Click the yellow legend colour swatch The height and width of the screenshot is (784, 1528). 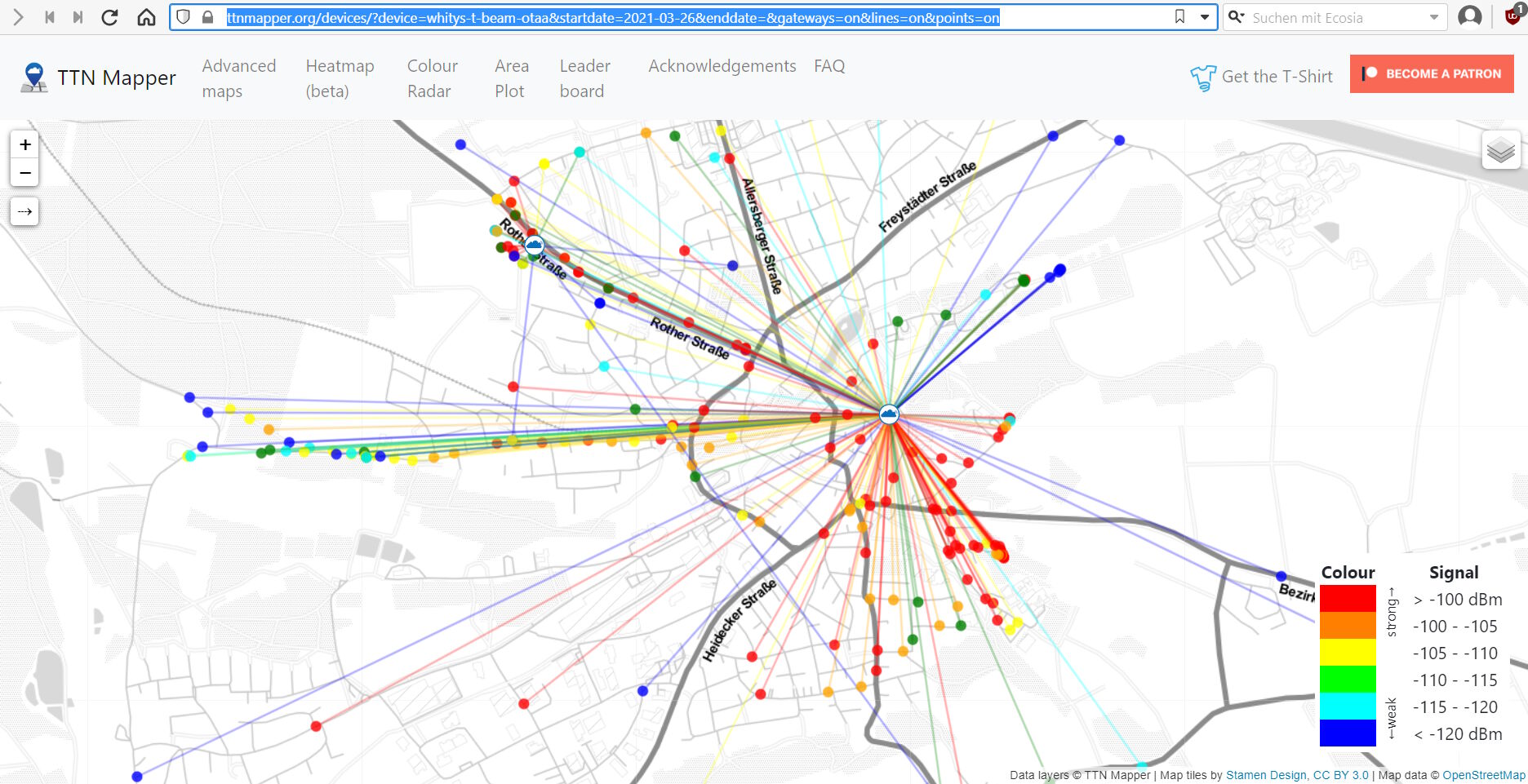tap(1348, 653)
